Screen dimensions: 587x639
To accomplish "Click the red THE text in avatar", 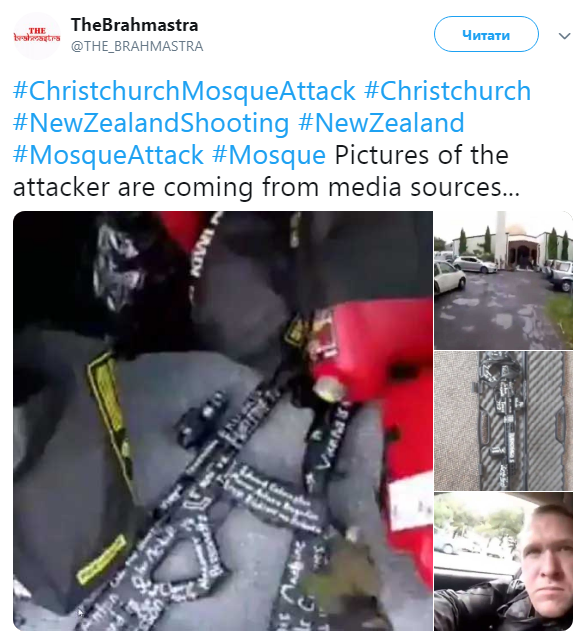I will [37, 31].
